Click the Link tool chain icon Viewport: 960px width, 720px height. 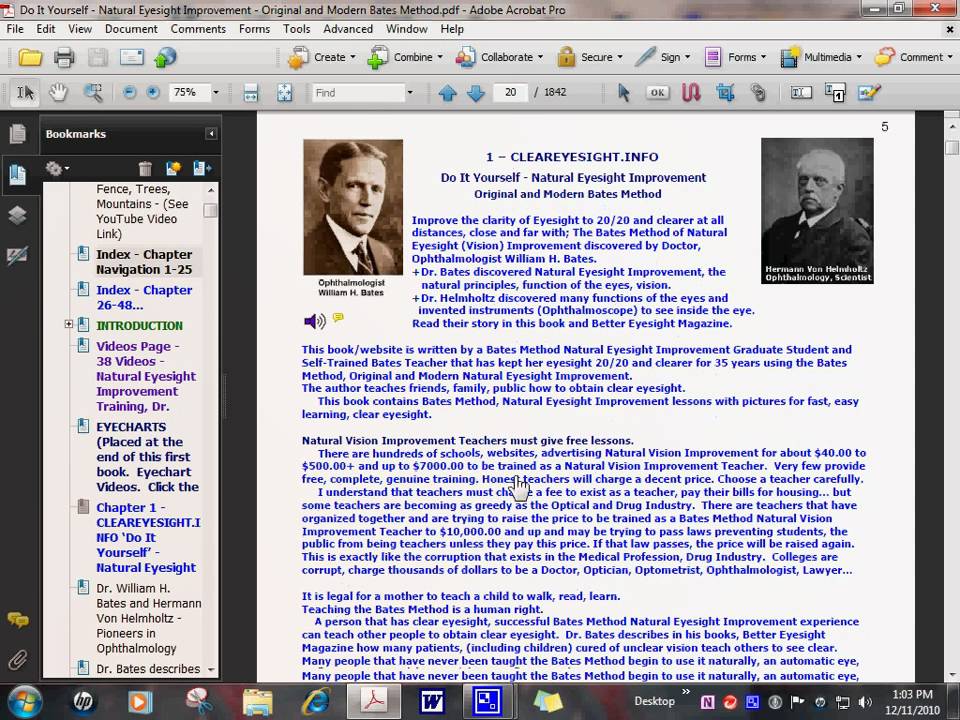758,93
